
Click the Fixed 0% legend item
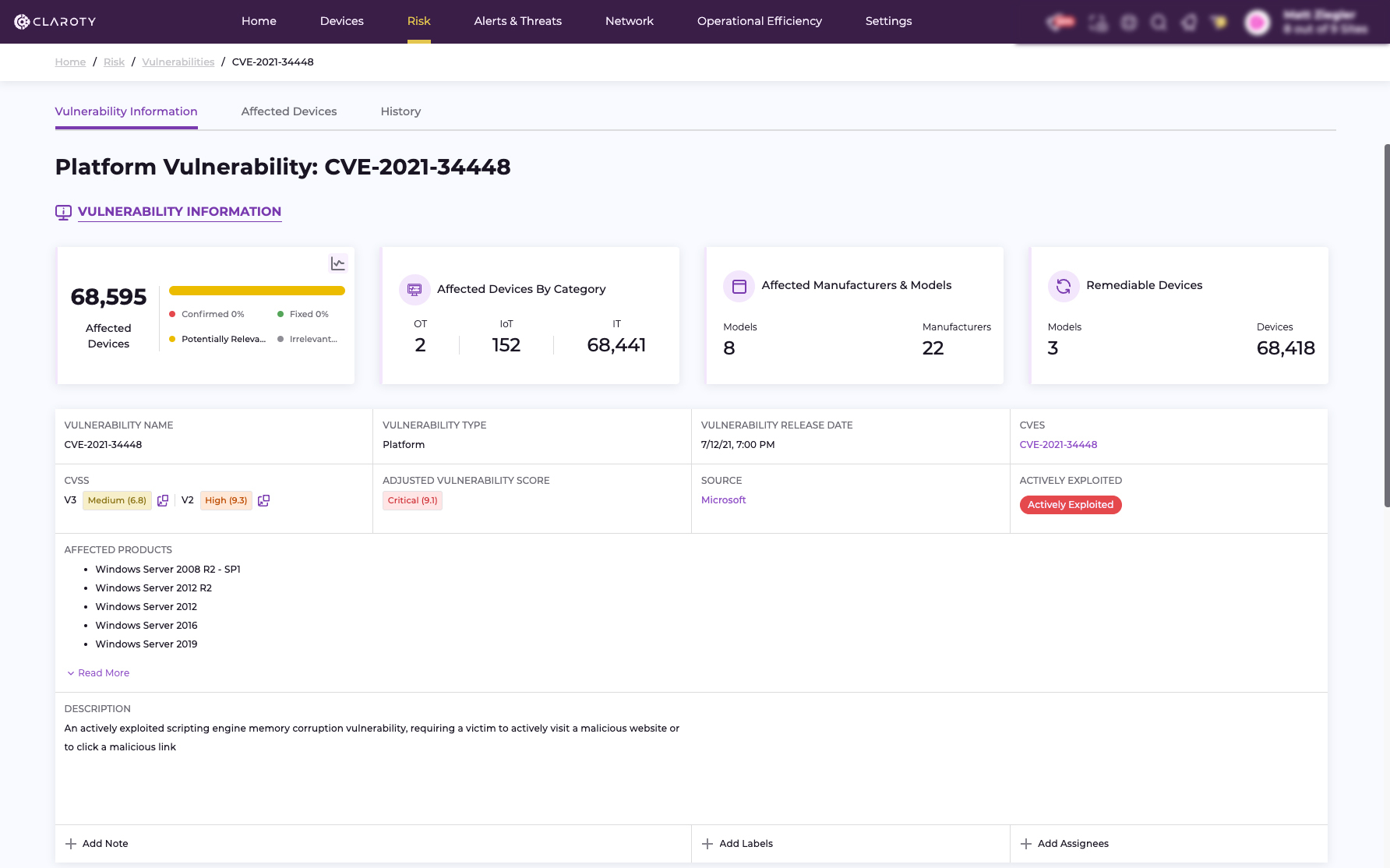303,314
